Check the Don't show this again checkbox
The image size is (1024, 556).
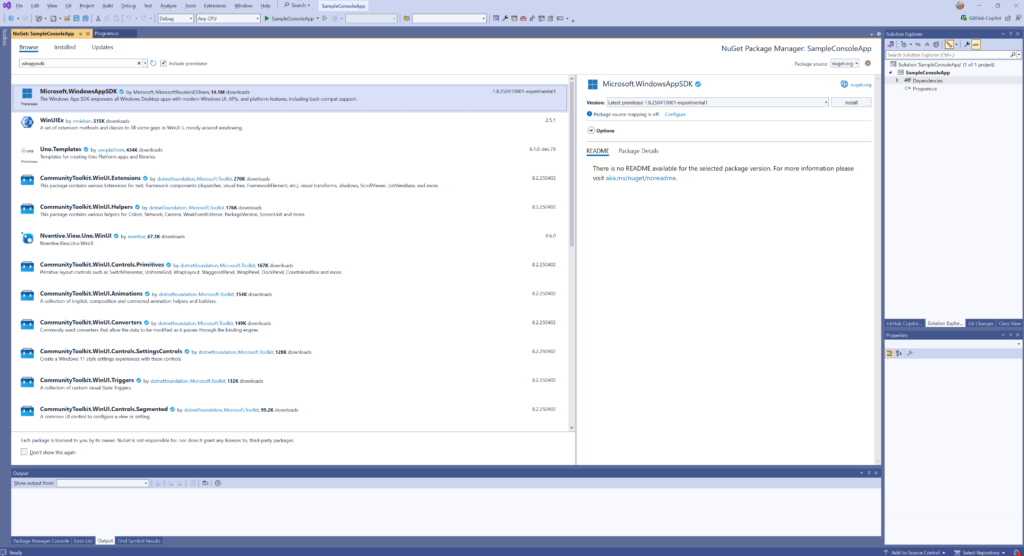coord(24,452)
